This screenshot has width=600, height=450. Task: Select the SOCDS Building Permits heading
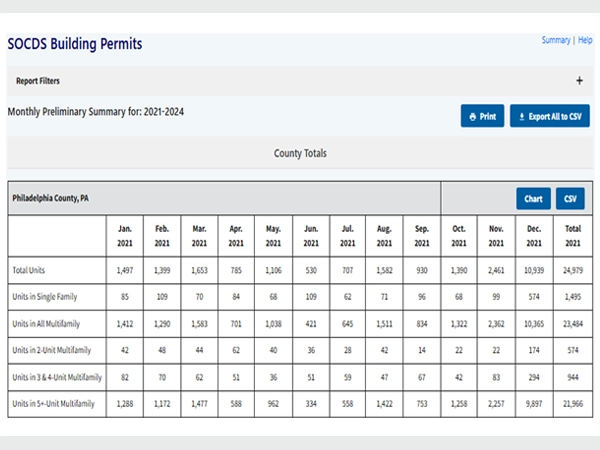(75, 44)
